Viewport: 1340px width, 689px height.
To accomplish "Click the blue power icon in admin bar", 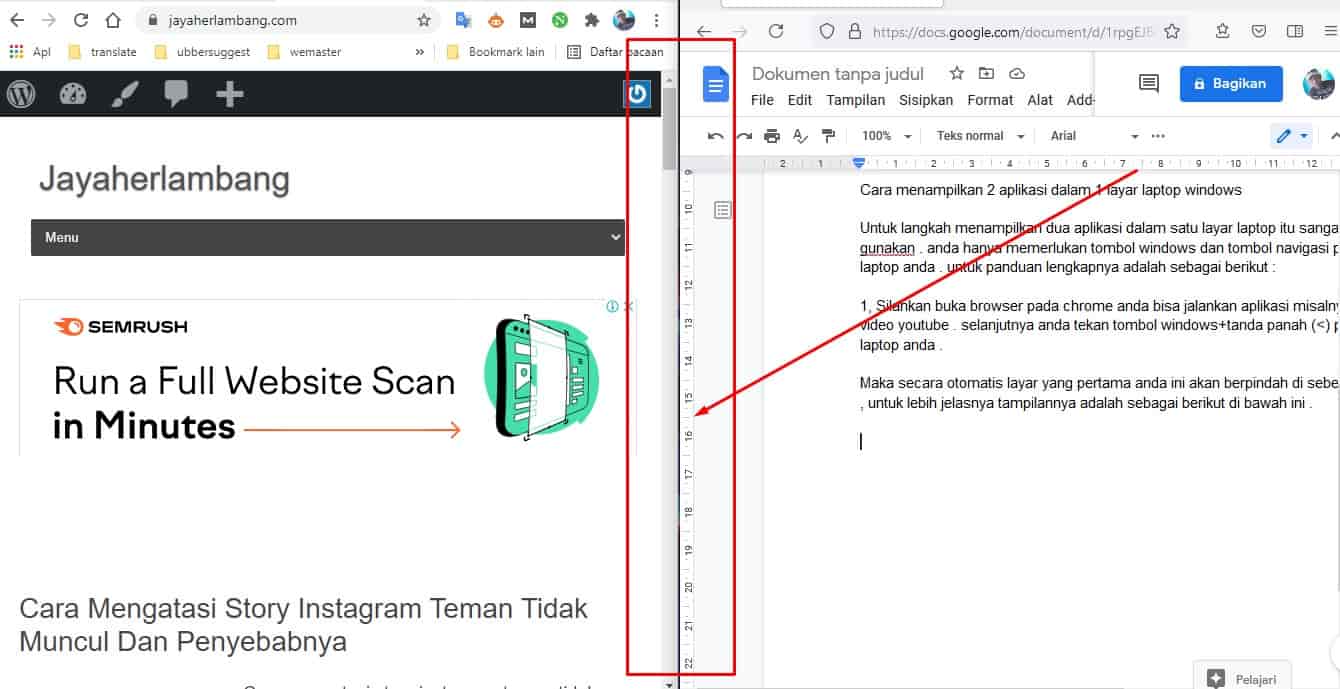I will point(637,94).
